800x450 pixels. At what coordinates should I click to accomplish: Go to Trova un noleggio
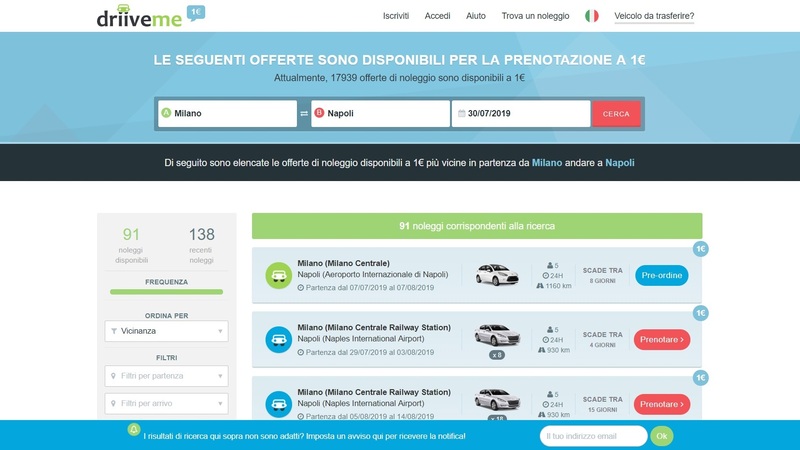pyautogui.click(x=535, y=16)
